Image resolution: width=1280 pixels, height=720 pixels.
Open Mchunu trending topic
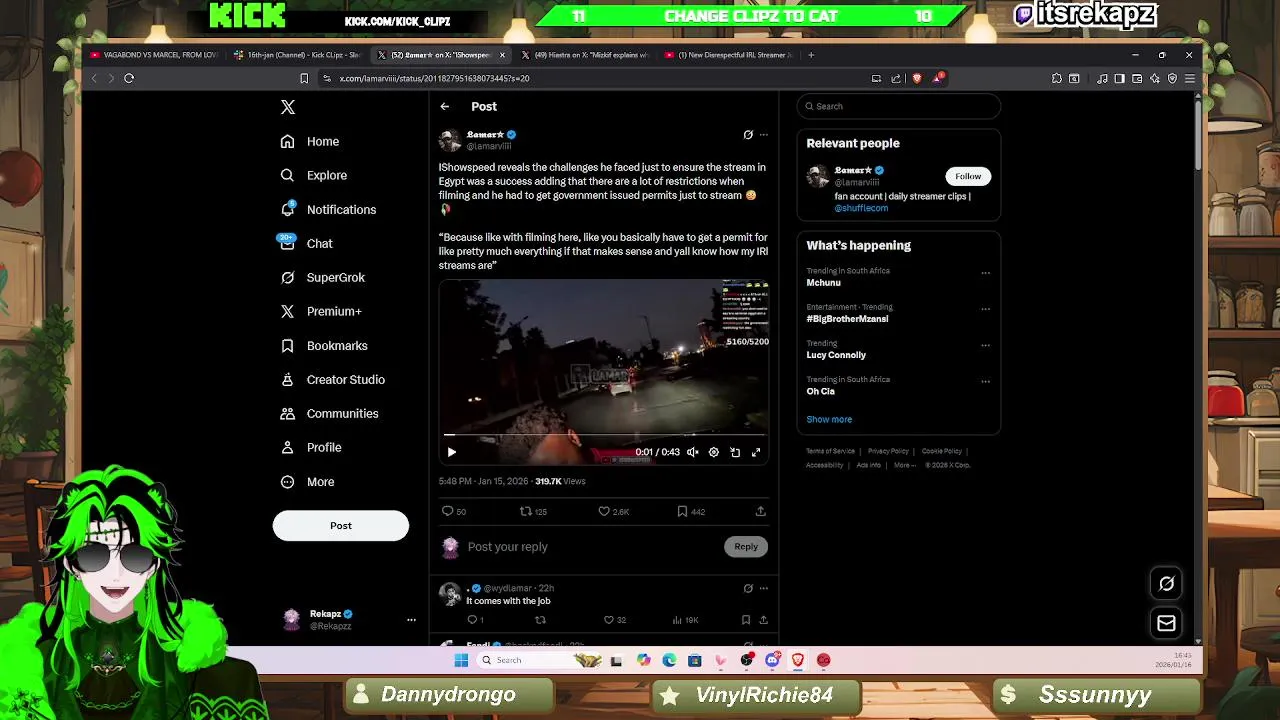(823, 283)
